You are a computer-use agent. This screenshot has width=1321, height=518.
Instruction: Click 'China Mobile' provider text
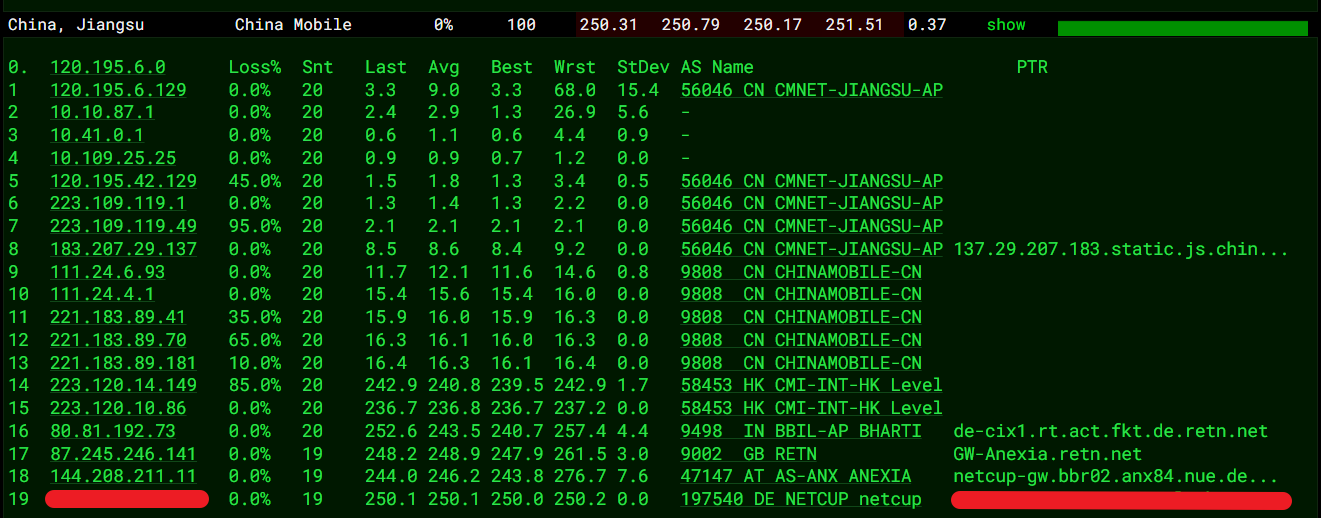coord(293,24)
